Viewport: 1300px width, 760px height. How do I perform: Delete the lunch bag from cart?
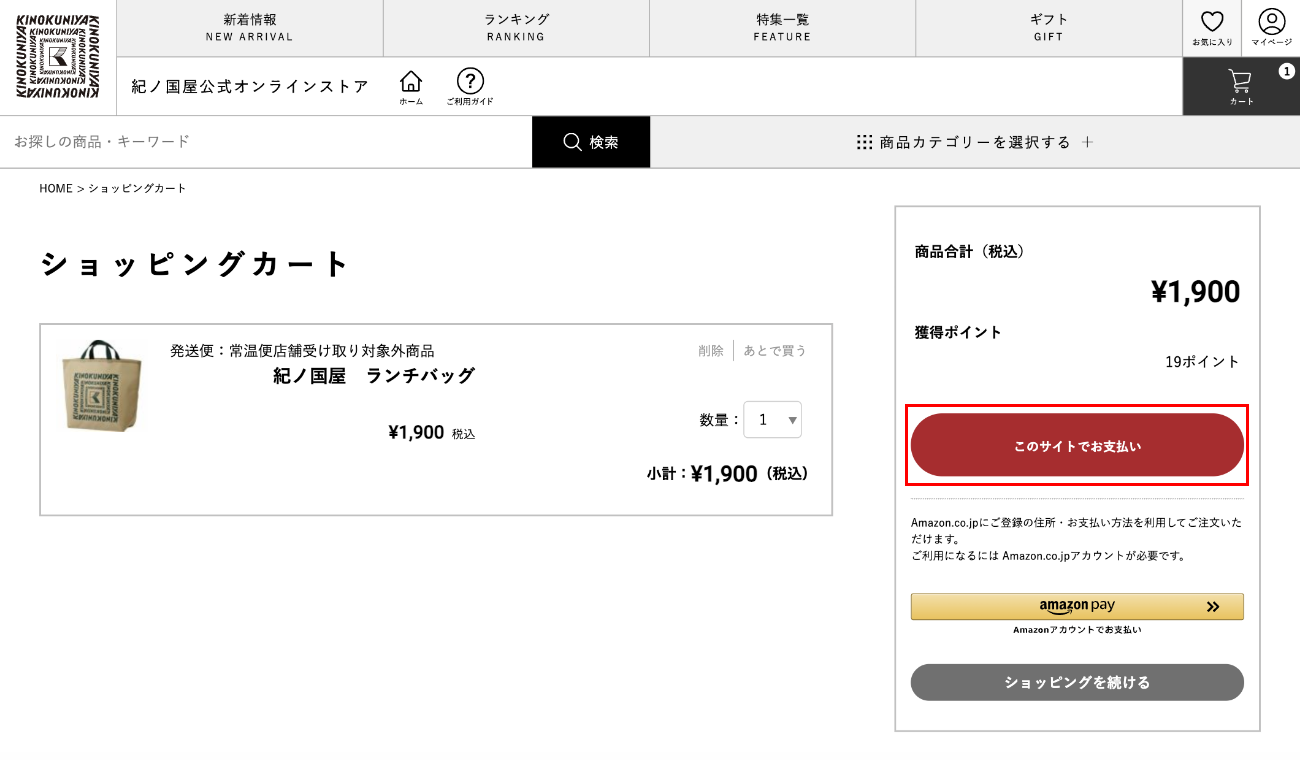(710, 351)
